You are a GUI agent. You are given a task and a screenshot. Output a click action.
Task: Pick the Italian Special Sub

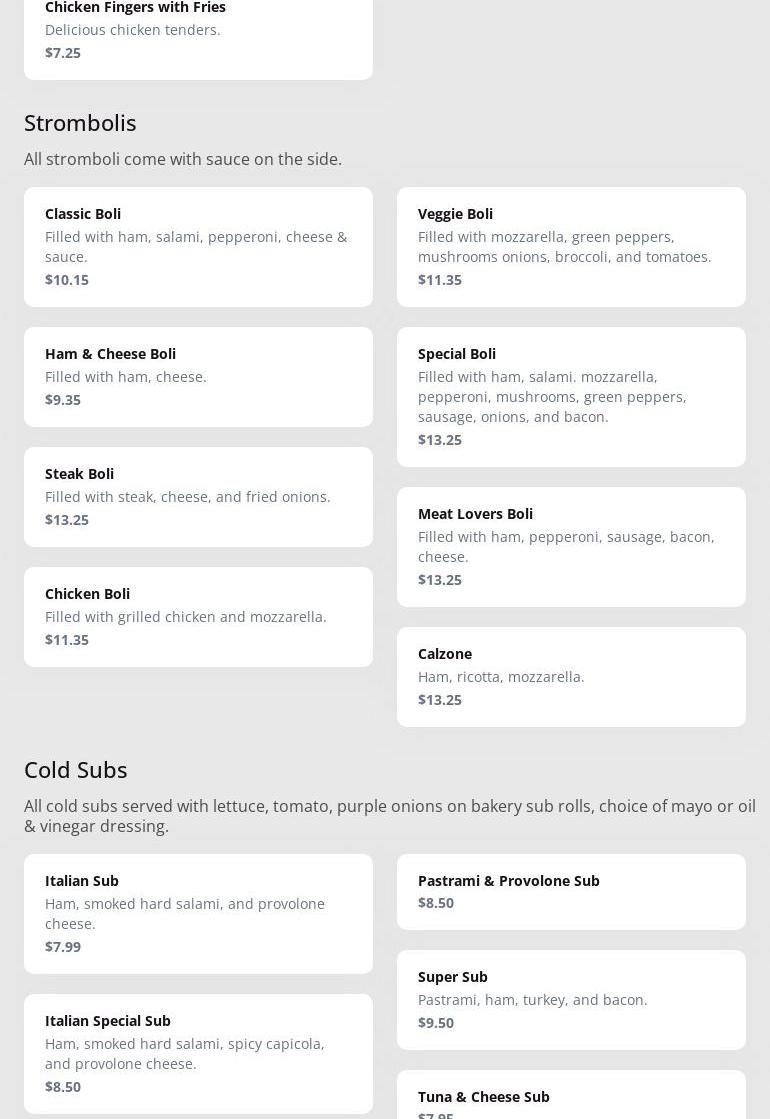pyautogui.click(x=198, y=1053)
